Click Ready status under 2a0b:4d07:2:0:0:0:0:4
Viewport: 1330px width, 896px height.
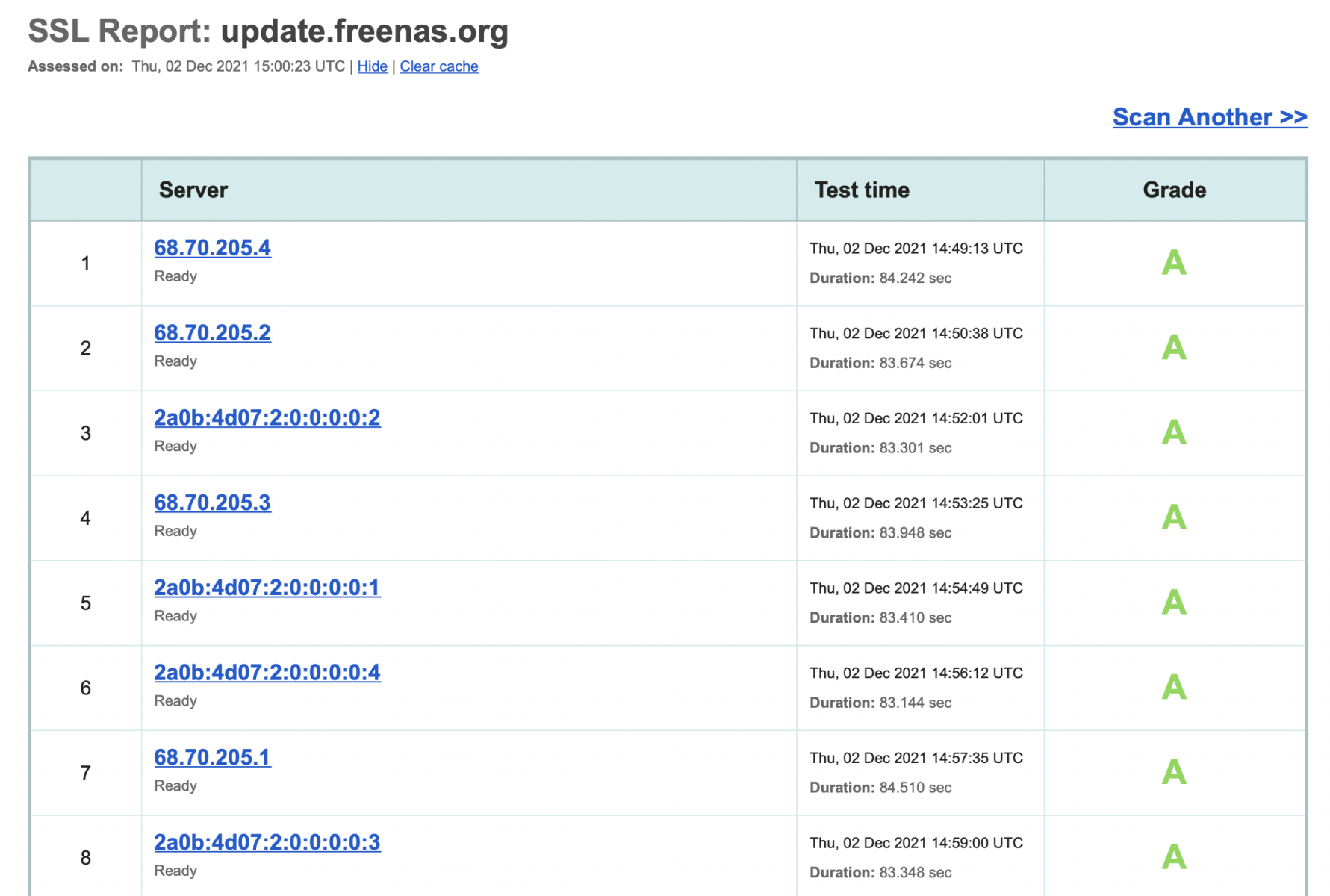pyautogui.click(x=175, y=701)
